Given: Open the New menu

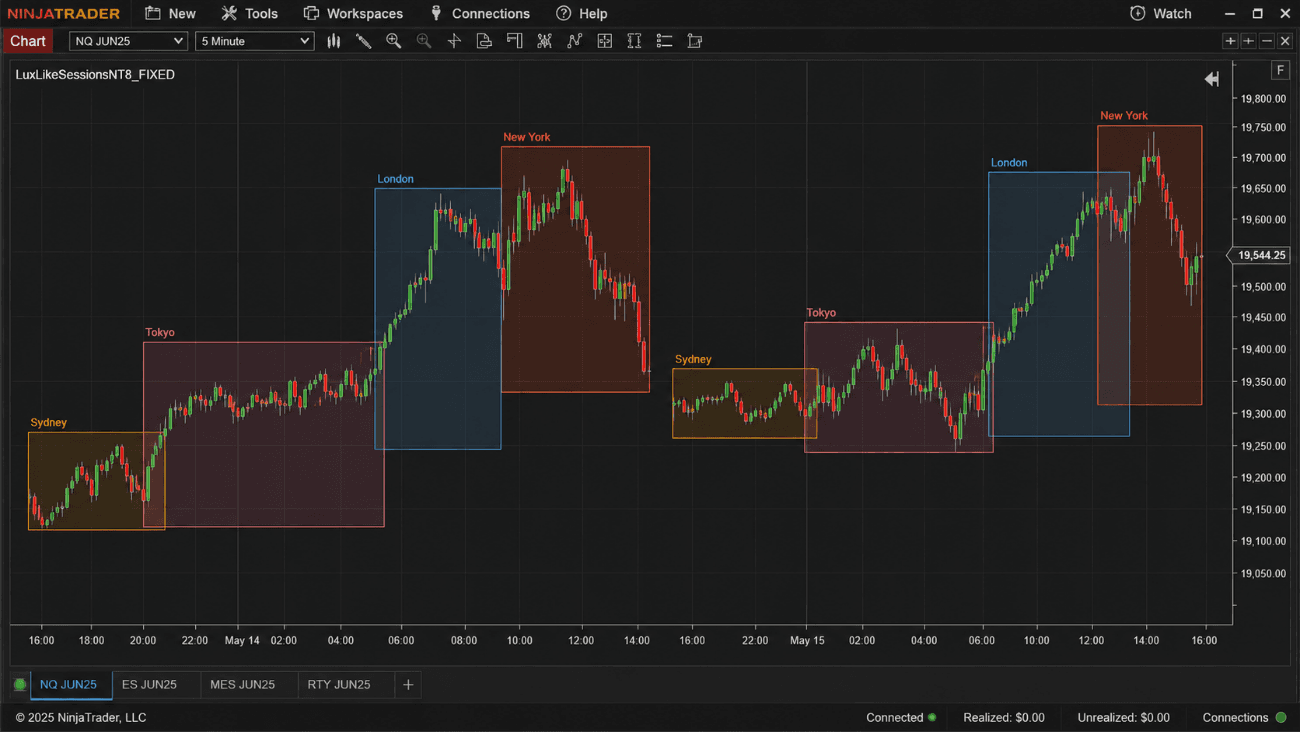Looking at the screenshot, I should [x=170, y=13].
